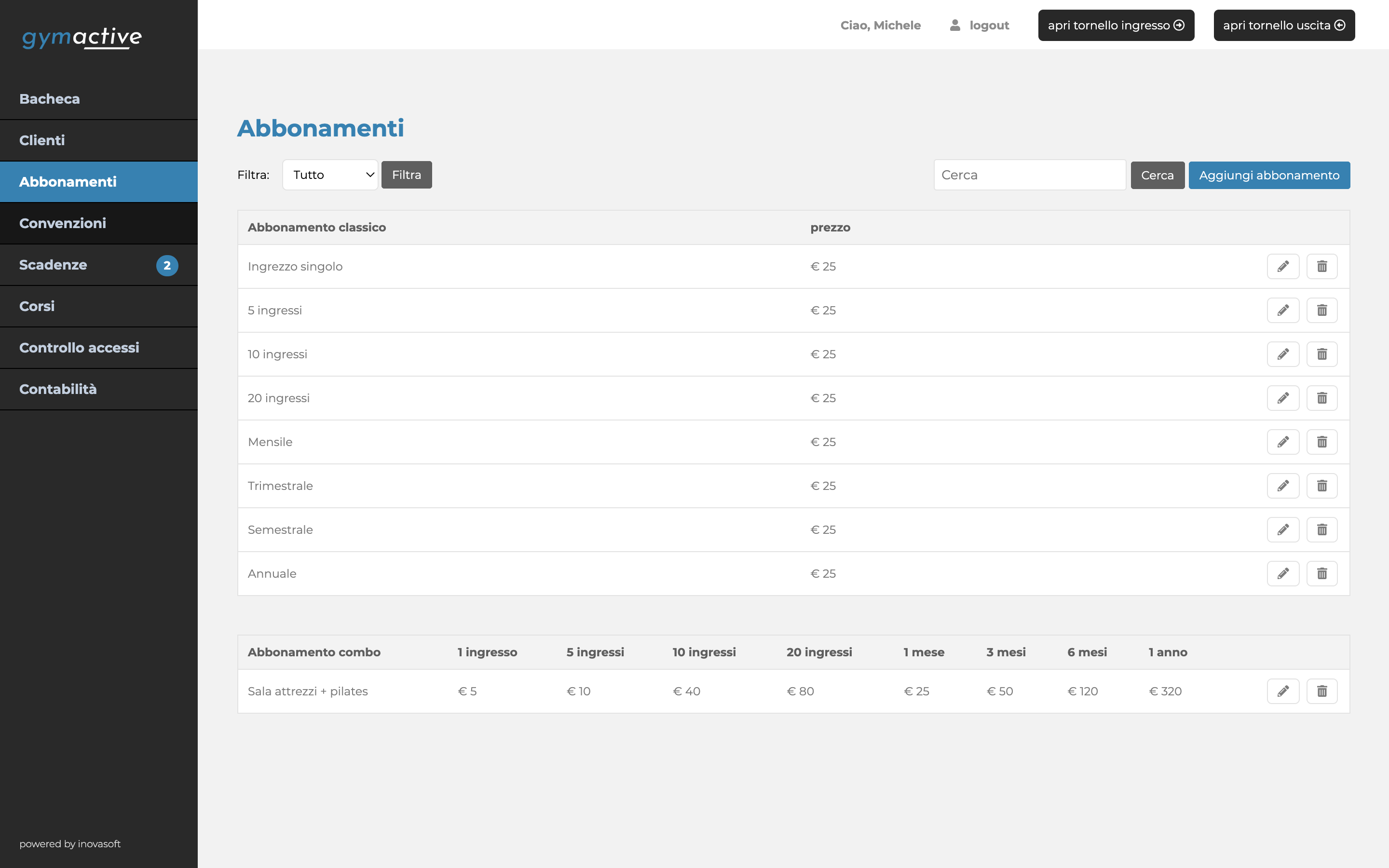
Task: Edit the Ingrezzo singolo subscription
Action: (1283, 266)
